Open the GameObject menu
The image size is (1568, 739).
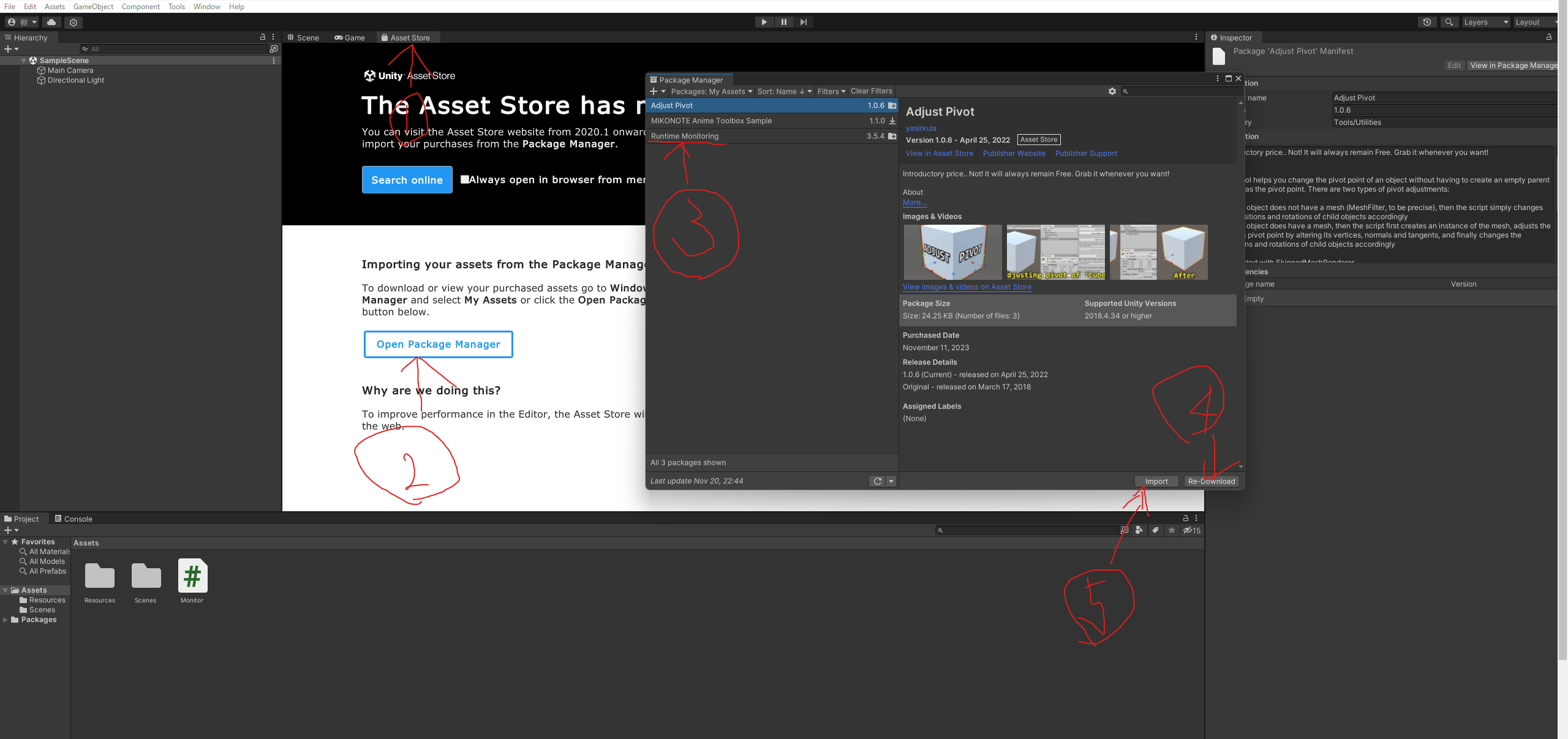click(93, 6)
